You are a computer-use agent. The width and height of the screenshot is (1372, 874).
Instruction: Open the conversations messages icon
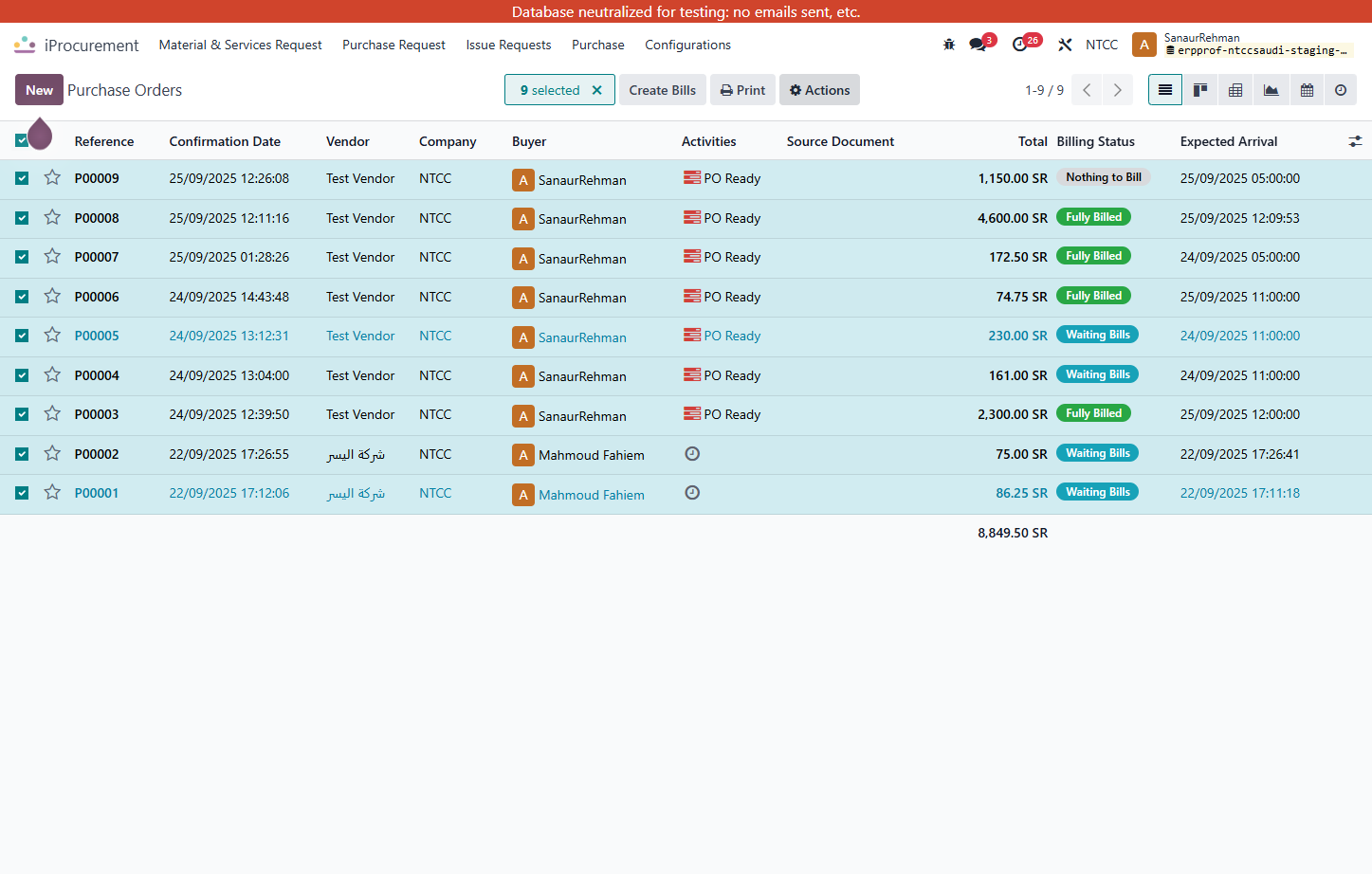(978, 45)
